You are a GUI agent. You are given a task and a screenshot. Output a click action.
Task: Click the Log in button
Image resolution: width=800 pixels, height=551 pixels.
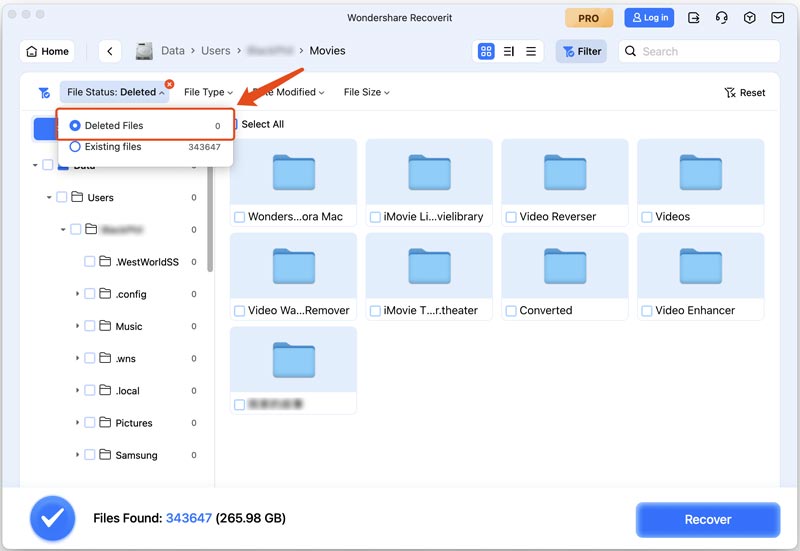[649, 18]
